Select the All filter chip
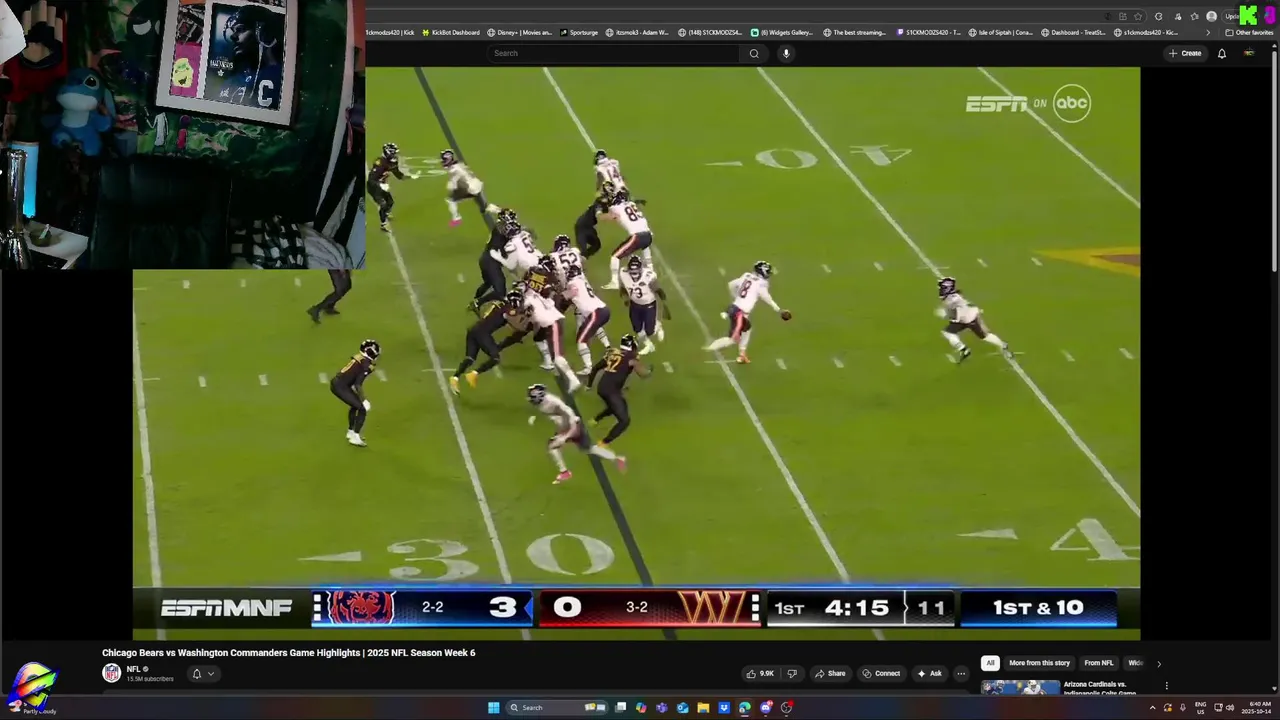 990,663
